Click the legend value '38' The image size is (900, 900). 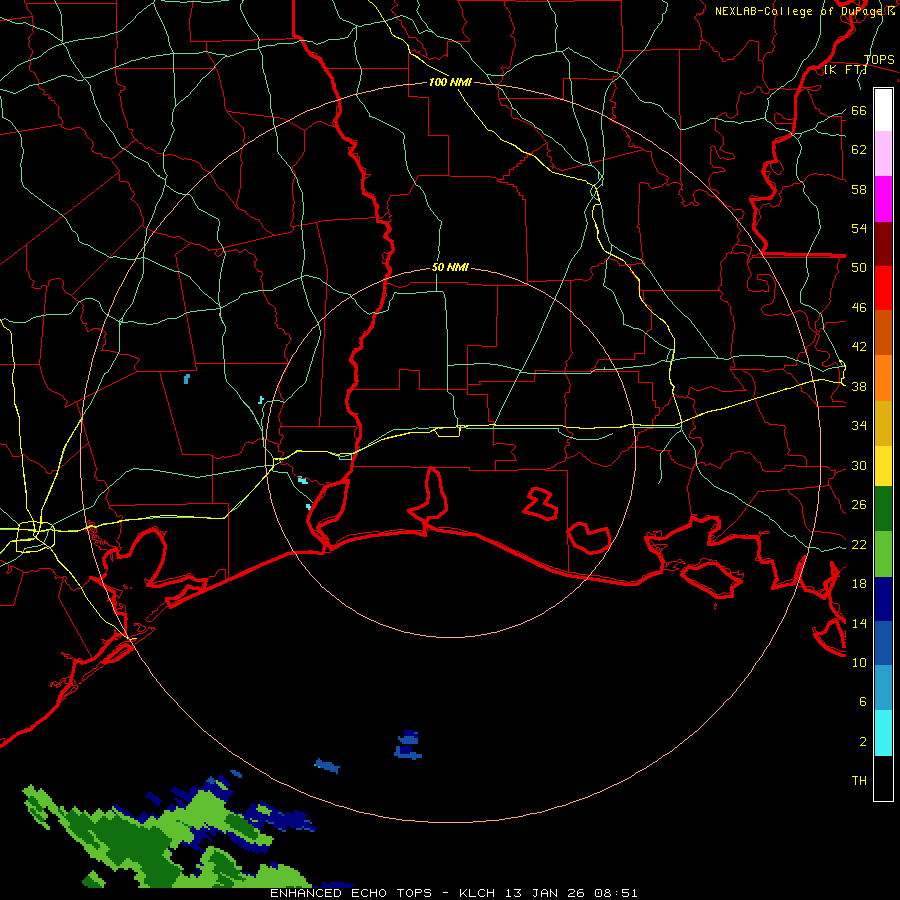coord(859,387)
